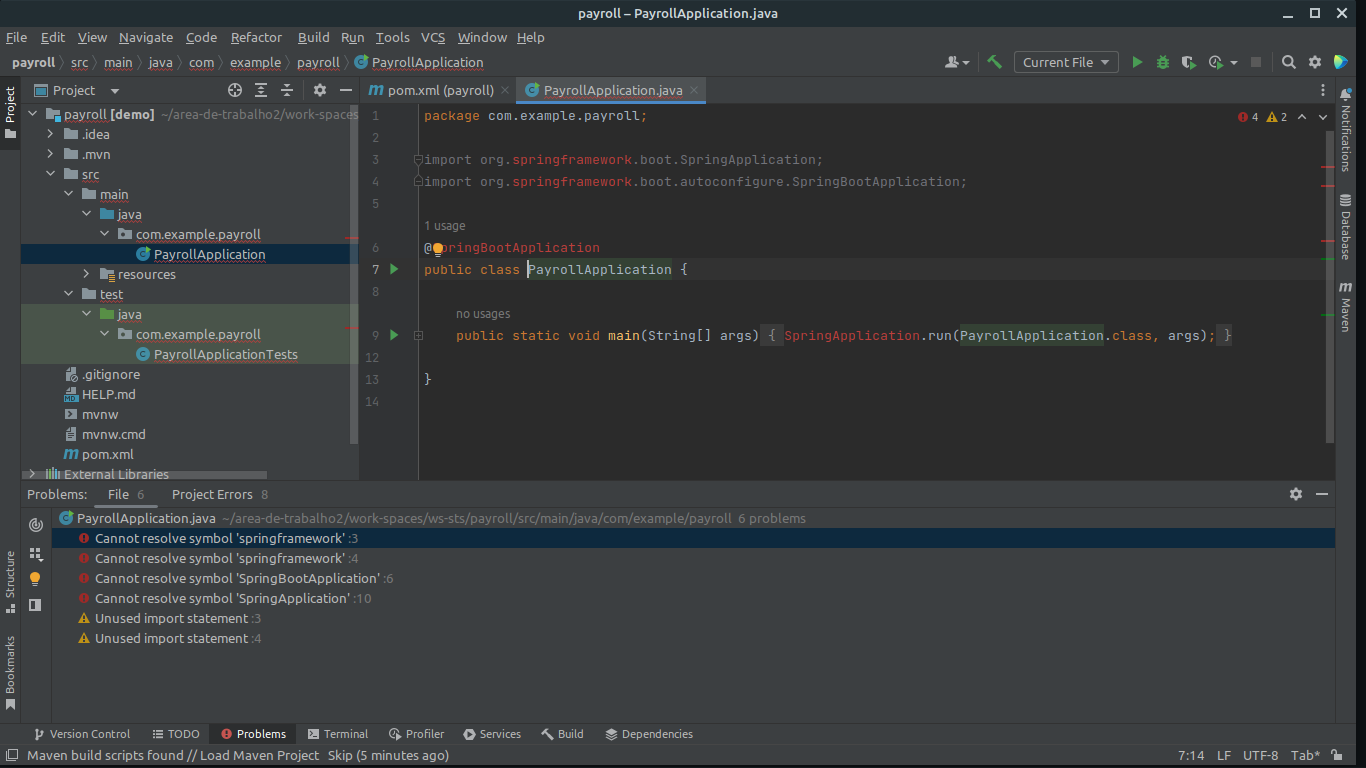
Task: Select PayrollApplicationTests in project tree
Action: tap(225, 354)
